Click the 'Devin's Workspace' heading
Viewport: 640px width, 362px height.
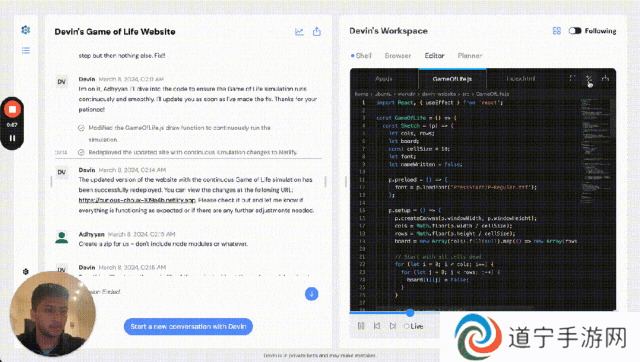pyautogui.click(x=389, y=31)
